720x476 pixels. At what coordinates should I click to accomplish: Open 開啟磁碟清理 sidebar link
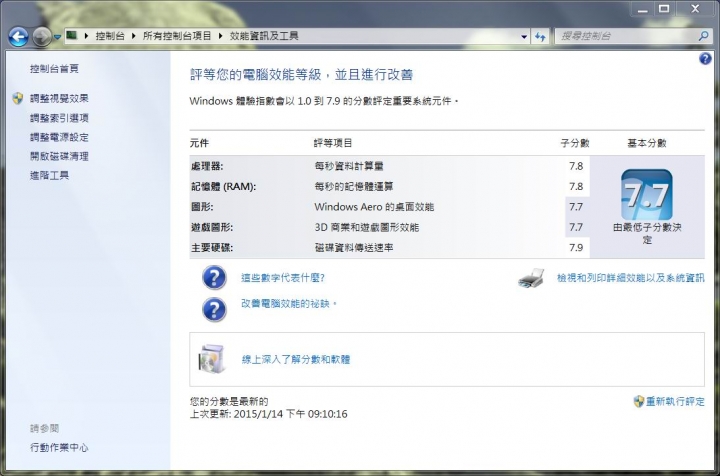(59, 156)
